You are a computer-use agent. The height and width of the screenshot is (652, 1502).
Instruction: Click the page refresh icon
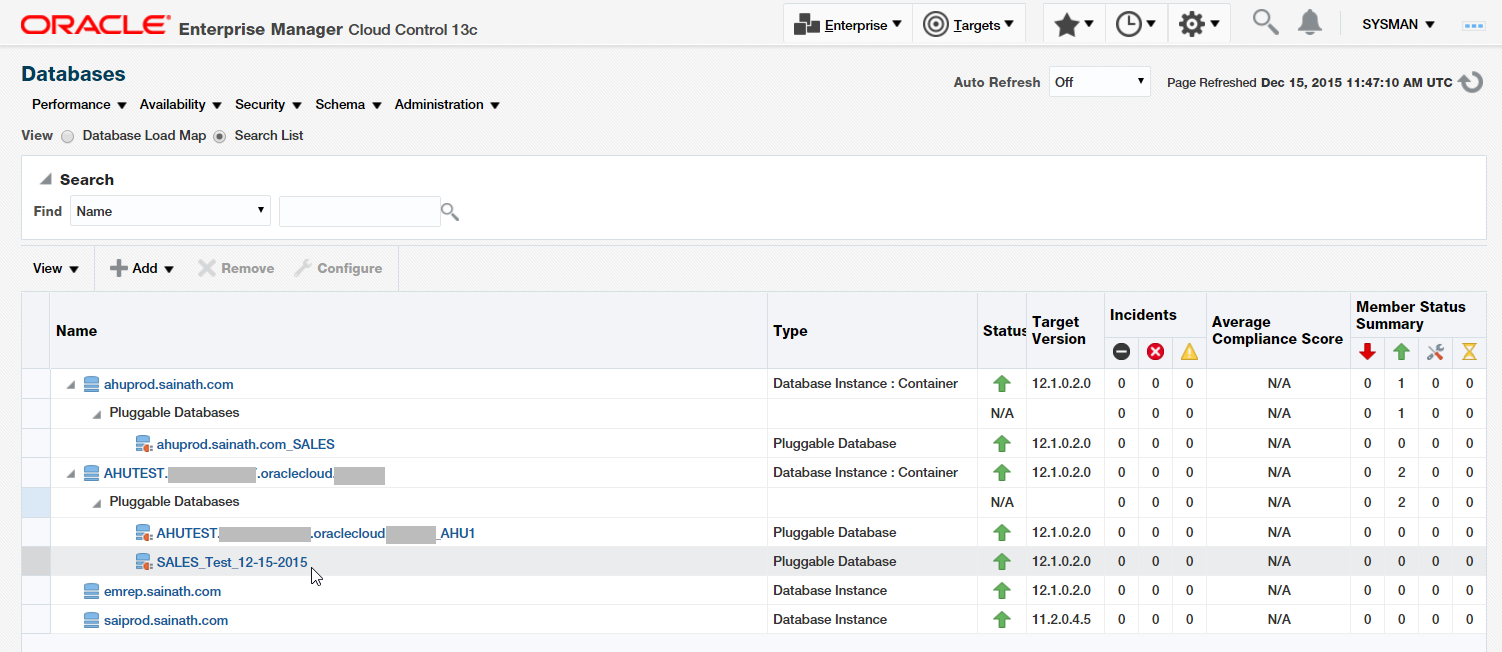tap(1470, 82)
